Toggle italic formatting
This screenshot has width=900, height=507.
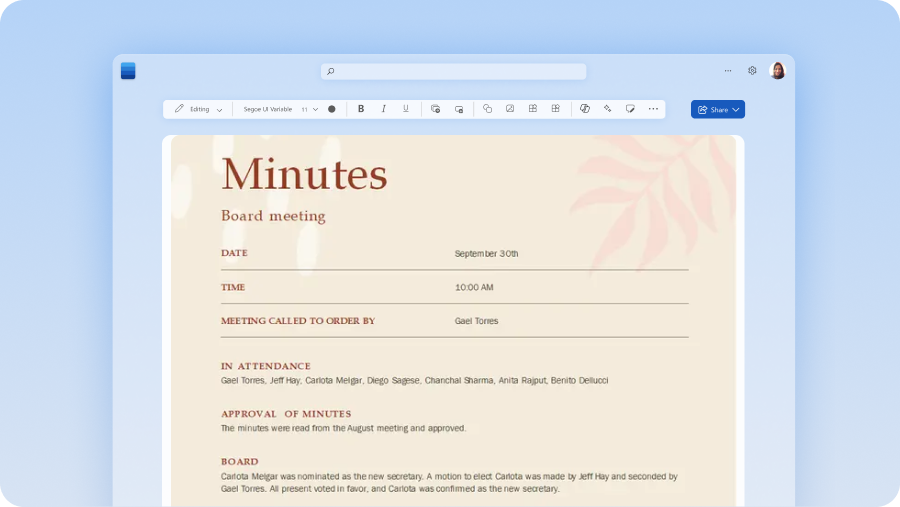pos(383,109)
